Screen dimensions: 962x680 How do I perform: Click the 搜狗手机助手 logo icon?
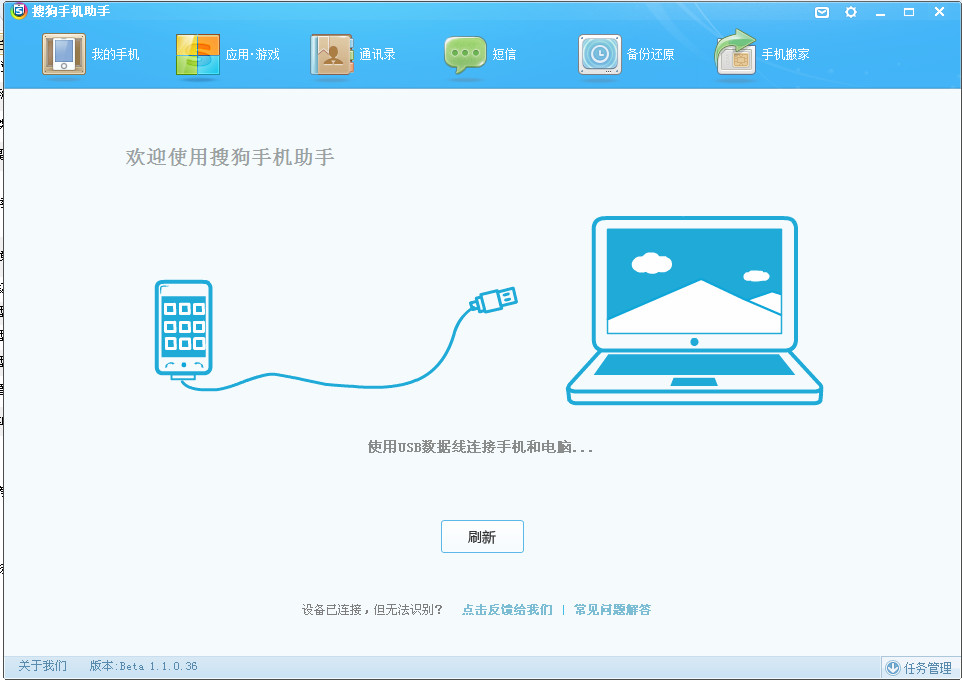click(19, 10)
